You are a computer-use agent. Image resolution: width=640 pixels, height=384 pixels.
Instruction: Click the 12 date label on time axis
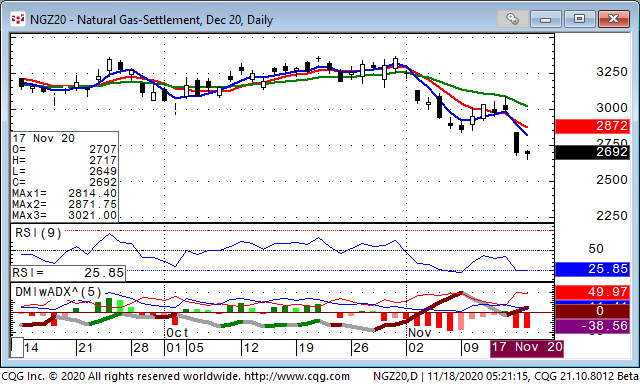[x=251, y=348]
